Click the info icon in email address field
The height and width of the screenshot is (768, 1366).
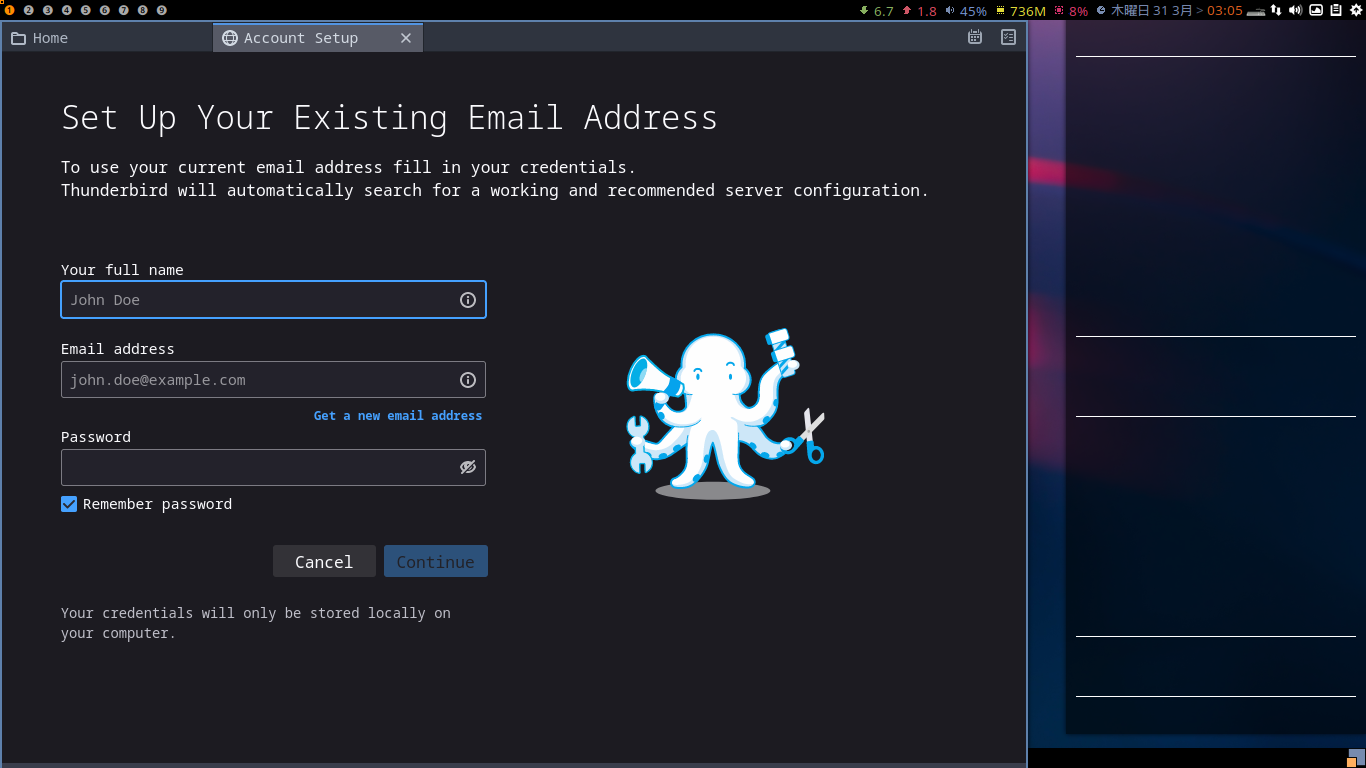tap(467, 380)
